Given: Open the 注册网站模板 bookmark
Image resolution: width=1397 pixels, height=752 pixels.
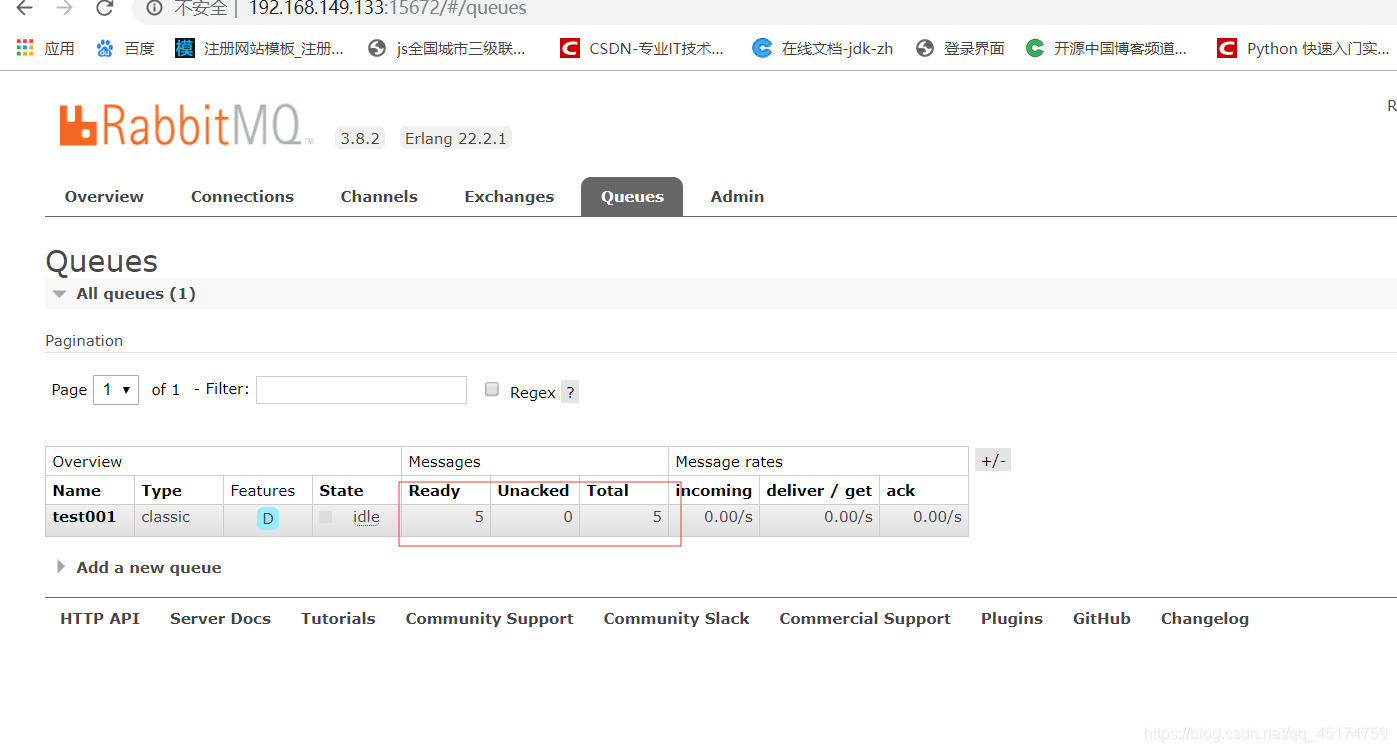Looking at the screenshot, I should 259,48.
